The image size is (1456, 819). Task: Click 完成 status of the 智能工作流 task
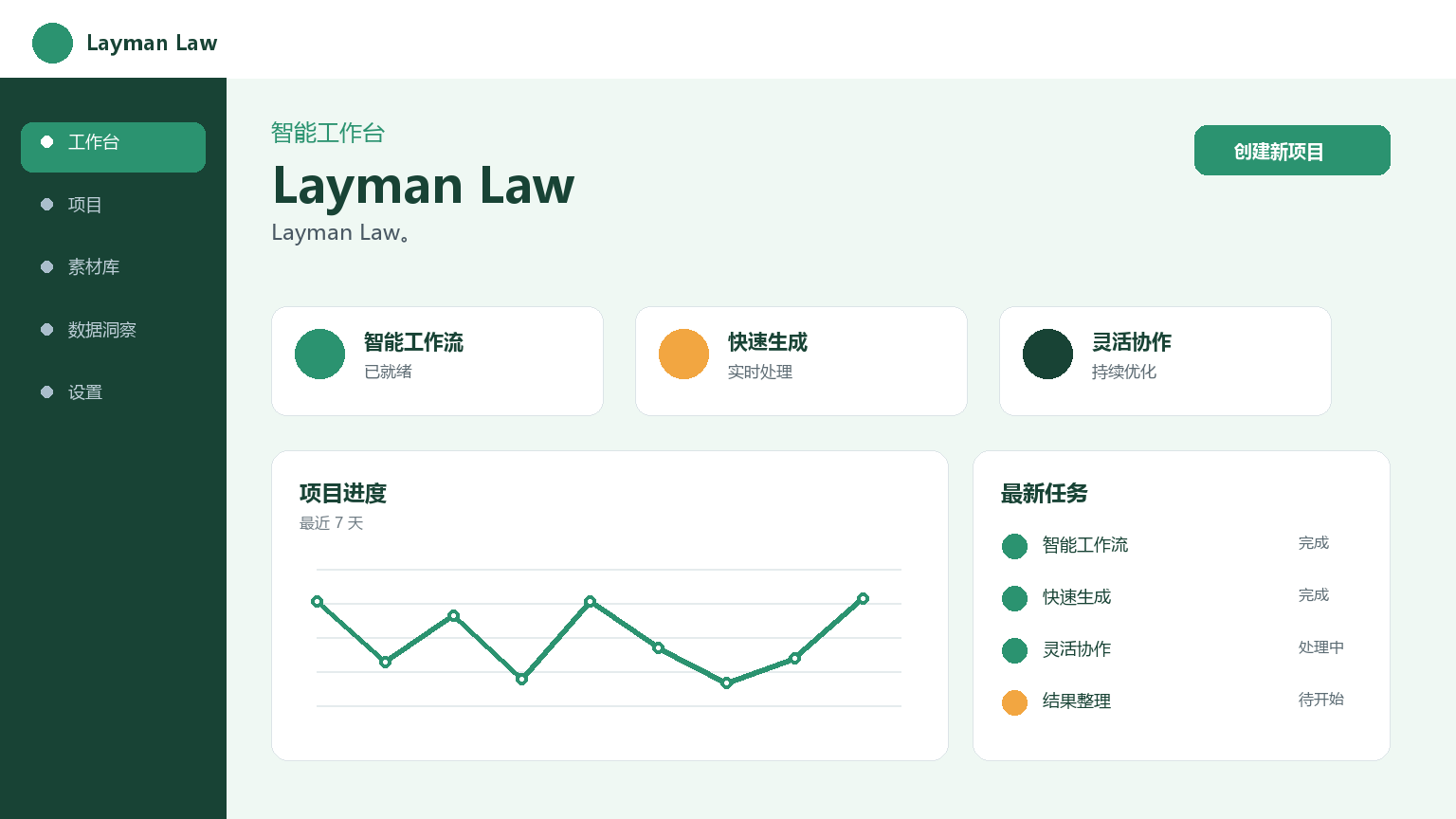[1314, 543]
